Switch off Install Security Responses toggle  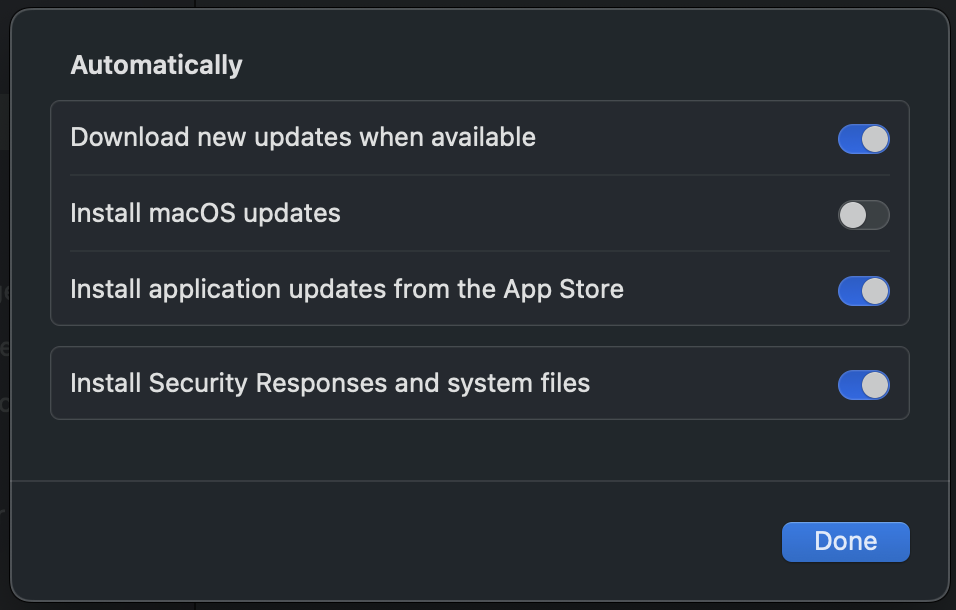coord(863,385)
